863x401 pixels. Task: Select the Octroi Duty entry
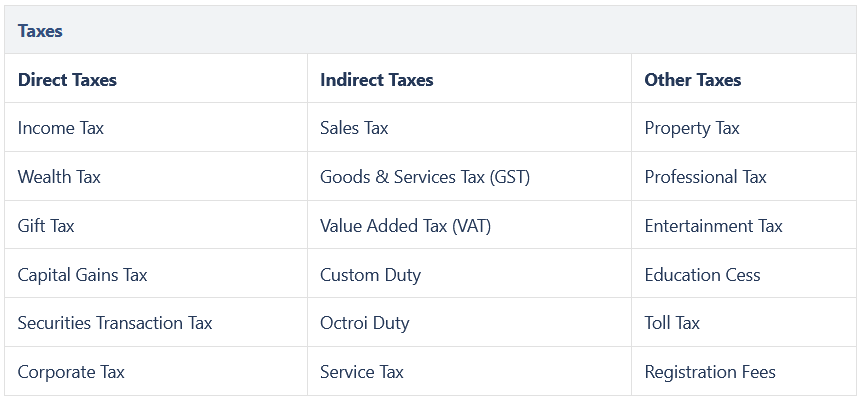click(x=365, y=323)
